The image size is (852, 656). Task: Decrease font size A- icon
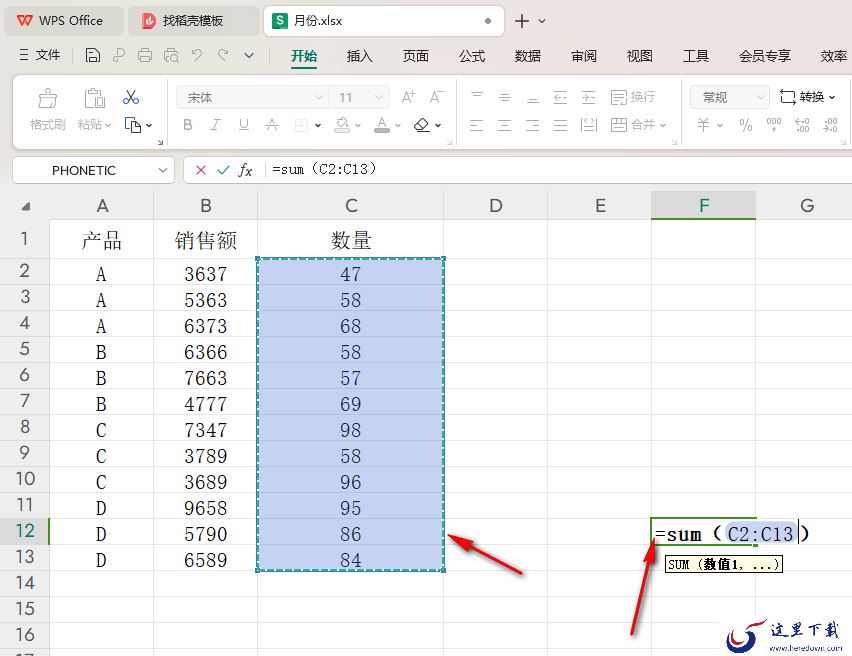(436, 97)
